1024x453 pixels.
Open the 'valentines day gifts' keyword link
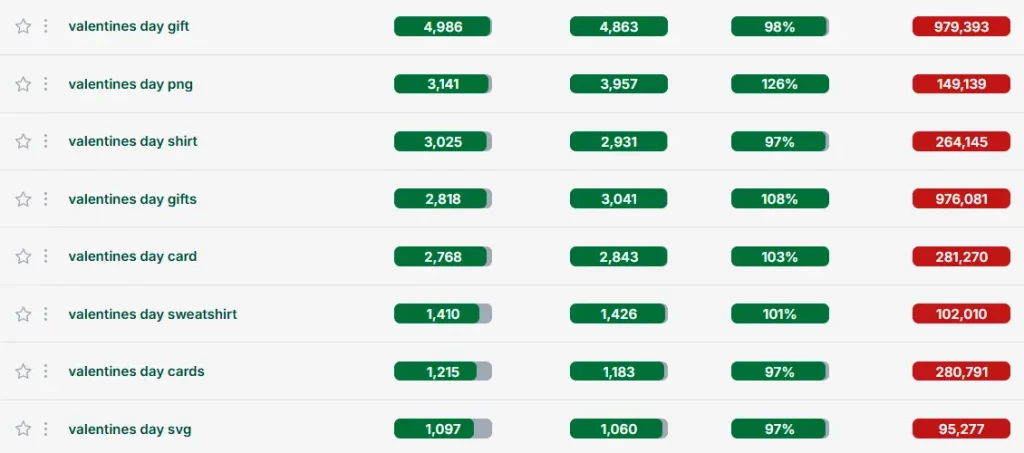click(132, 199)
